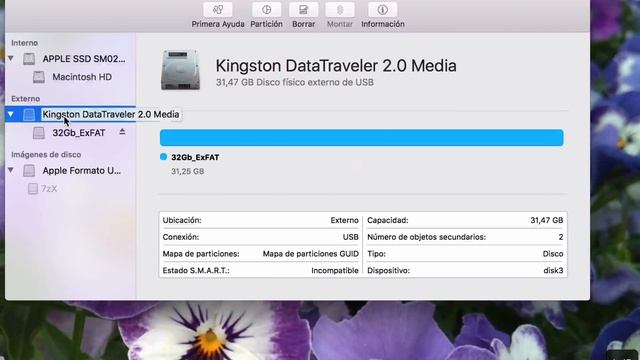The image size is (640, 360).
Task: Click the 32Gb_ExFAT volume icon in sidebar
Action: [x=39, y=133]
